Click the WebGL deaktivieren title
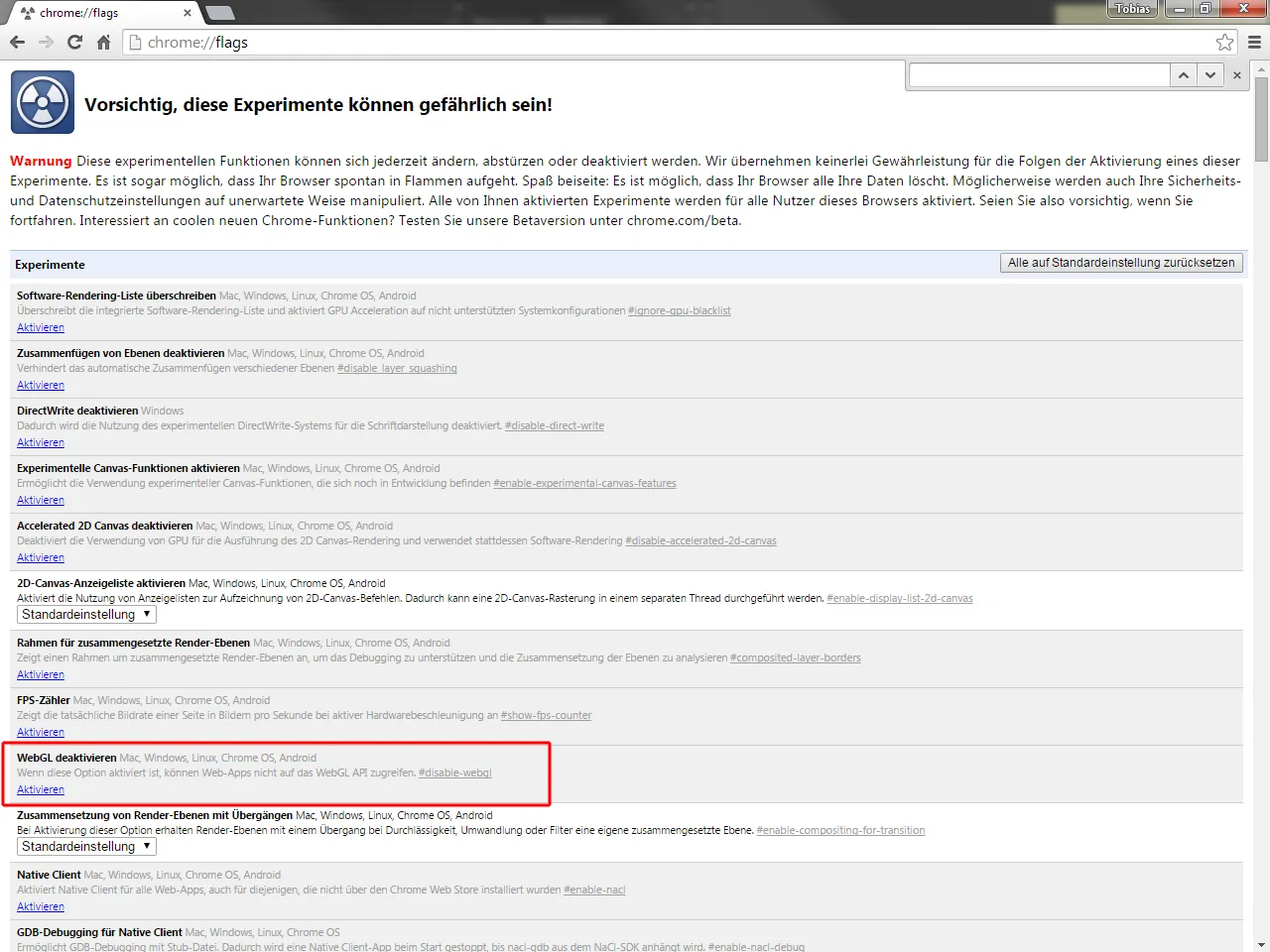This screenshot has width=1270, height=952. [x=66, y=758]
